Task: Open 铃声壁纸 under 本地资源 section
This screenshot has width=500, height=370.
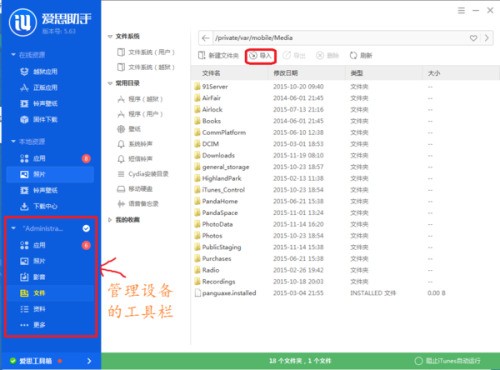Action: coord(39,190)
